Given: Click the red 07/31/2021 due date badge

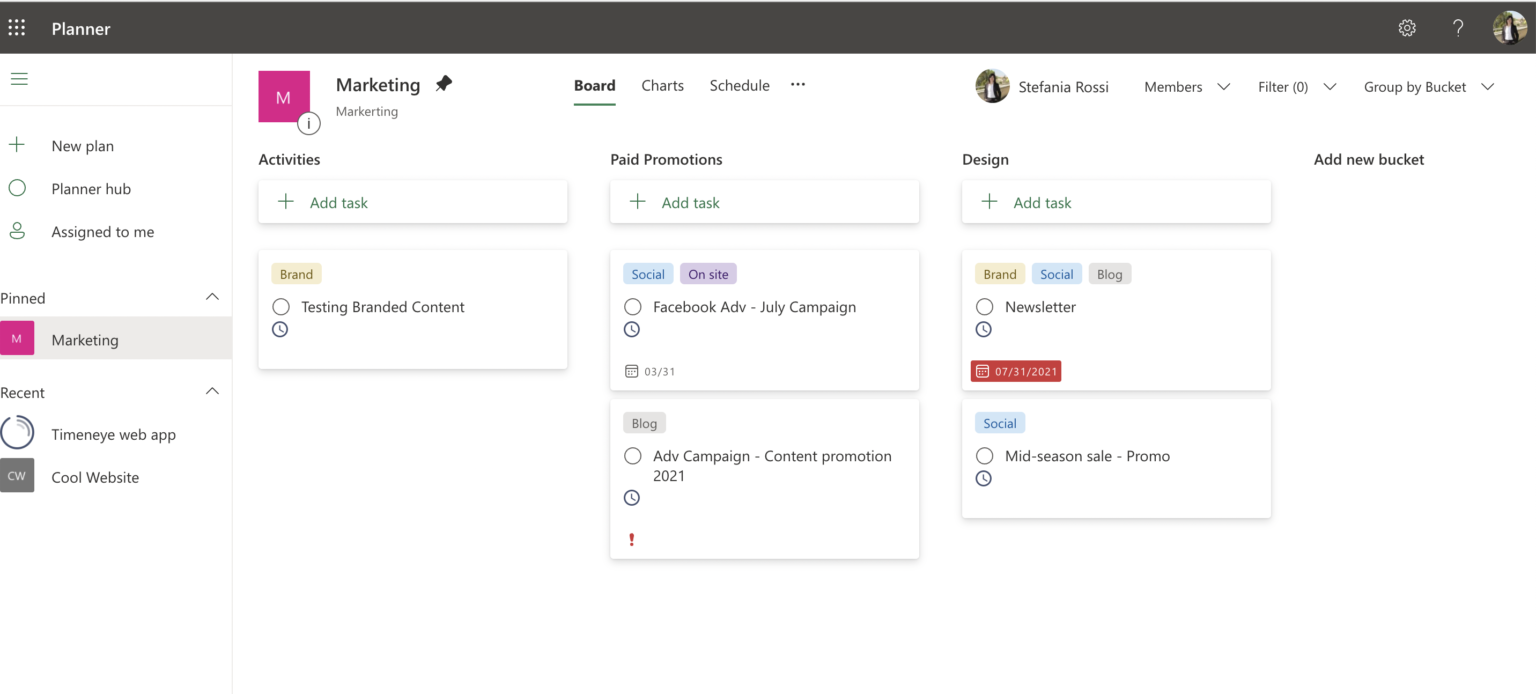Looking at the screenshot, I should (x=1015, y=371).
